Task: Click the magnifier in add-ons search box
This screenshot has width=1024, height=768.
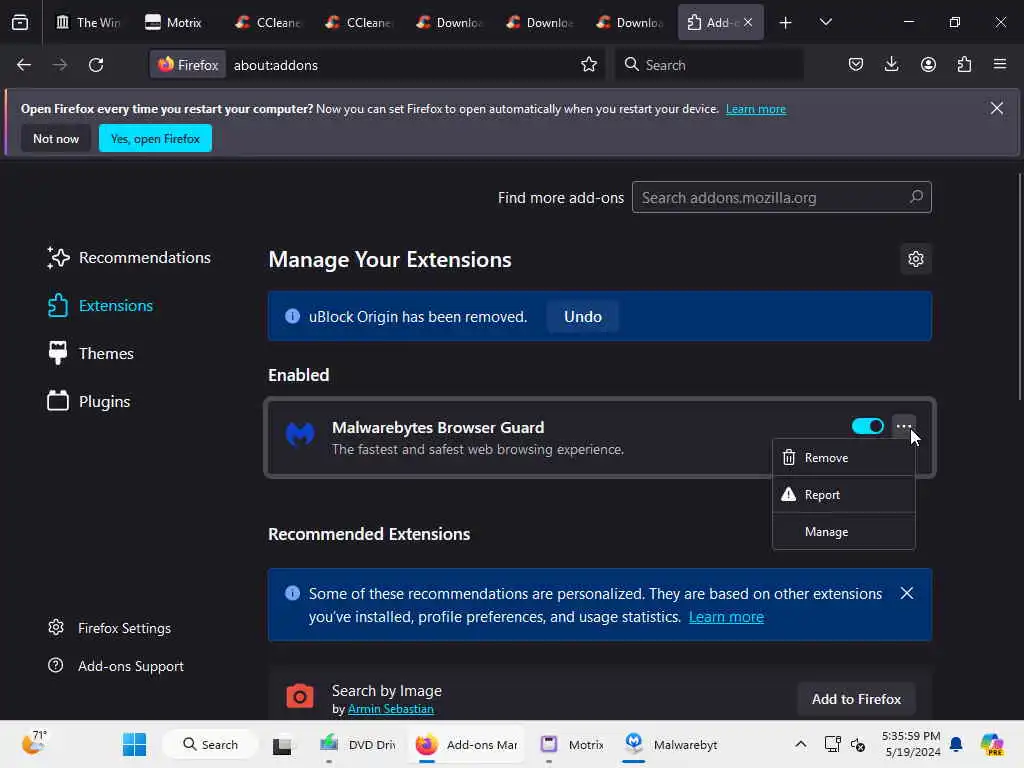Action: (x=916, y=197)
